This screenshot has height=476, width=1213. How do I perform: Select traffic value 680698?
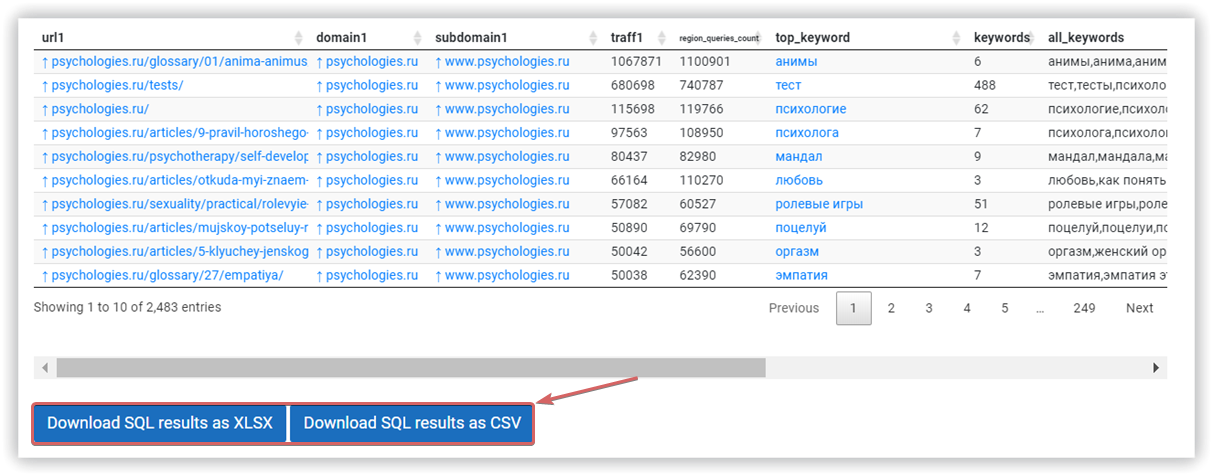[x=633, y=85]
